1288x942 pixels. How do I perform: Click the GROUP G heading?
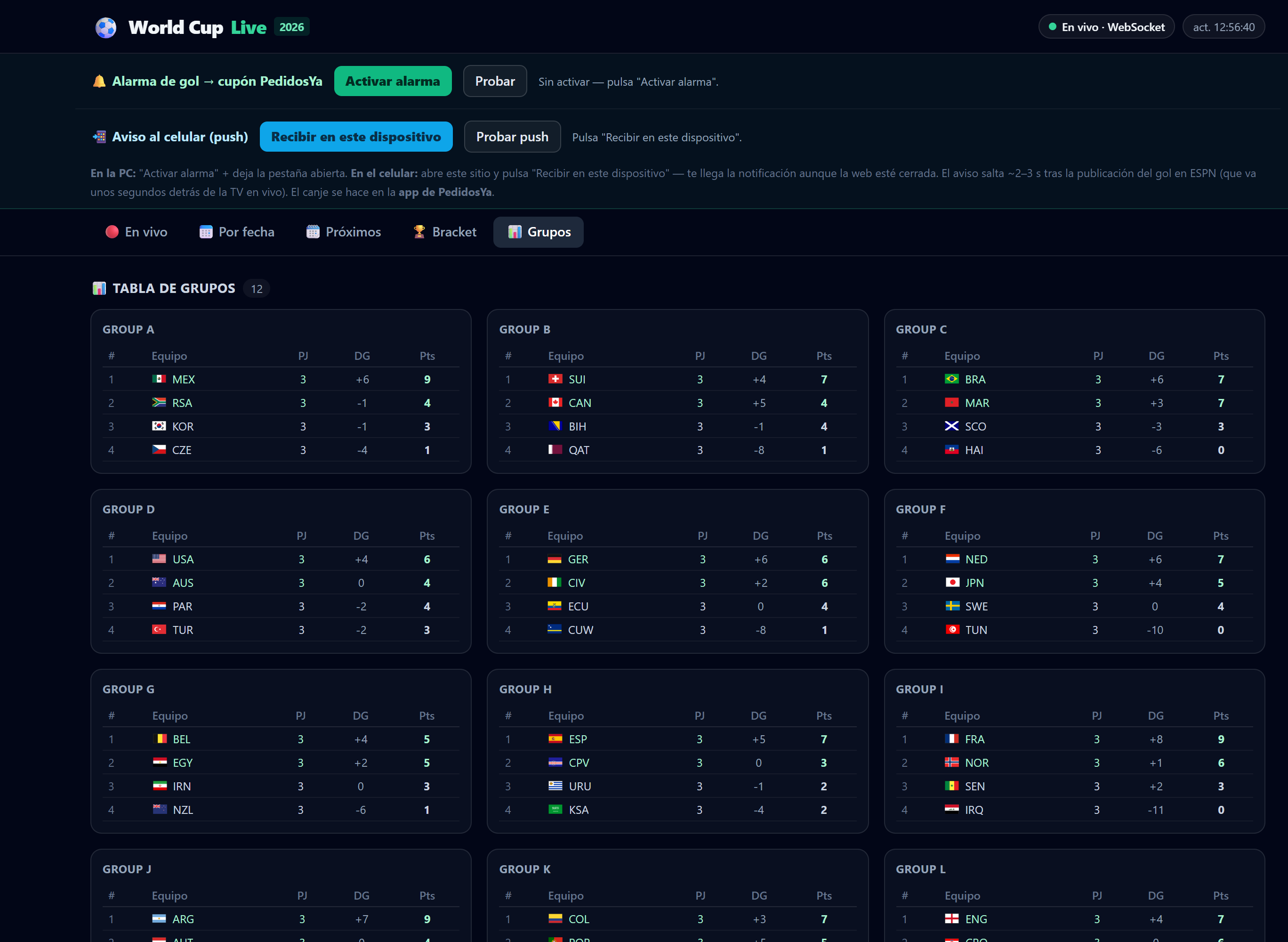click(x=129, y=690)
